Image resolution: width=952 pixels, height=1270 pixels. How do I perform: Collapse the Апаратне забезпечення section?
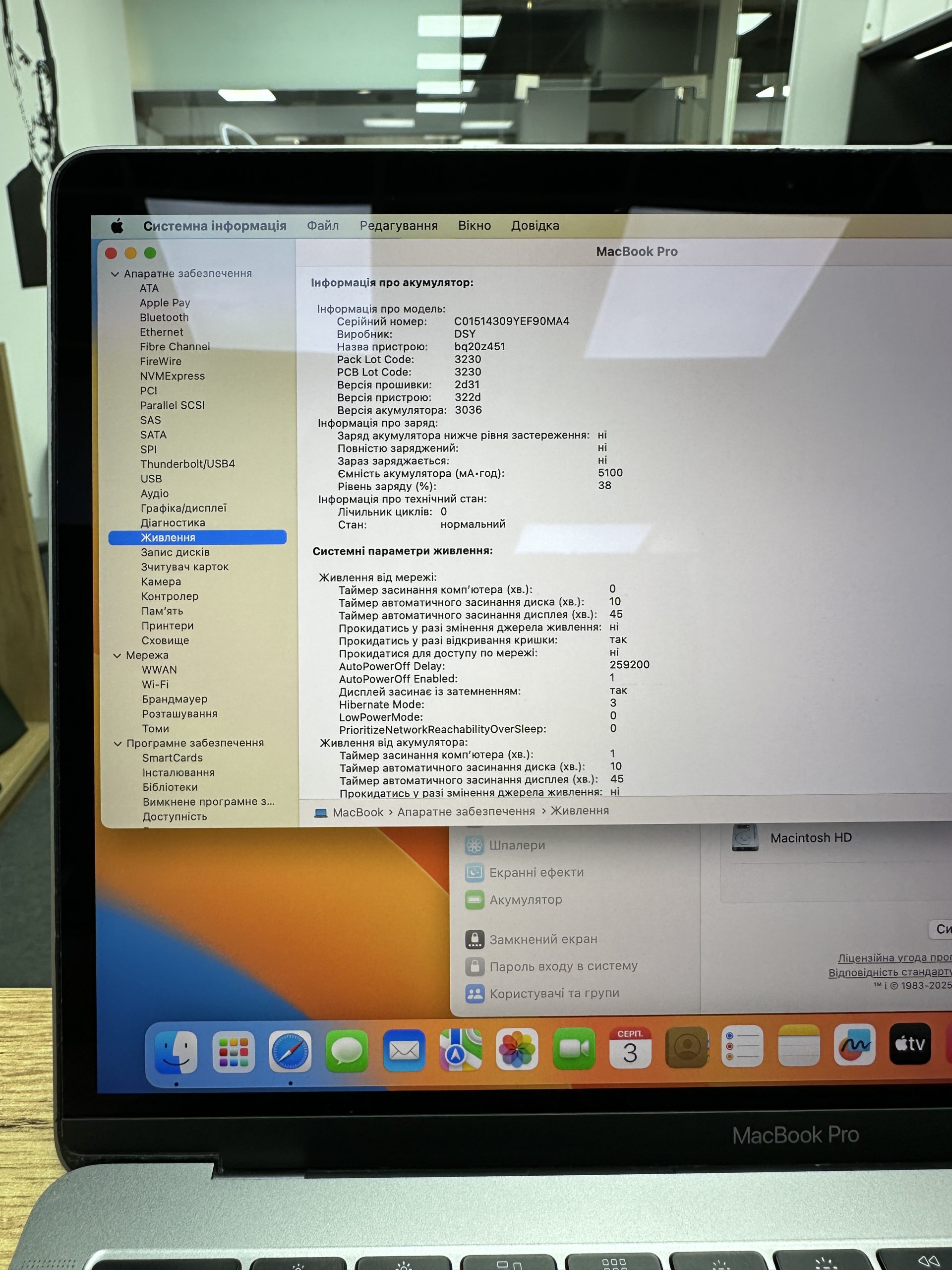pyautogui.click(x=115, y=274)
